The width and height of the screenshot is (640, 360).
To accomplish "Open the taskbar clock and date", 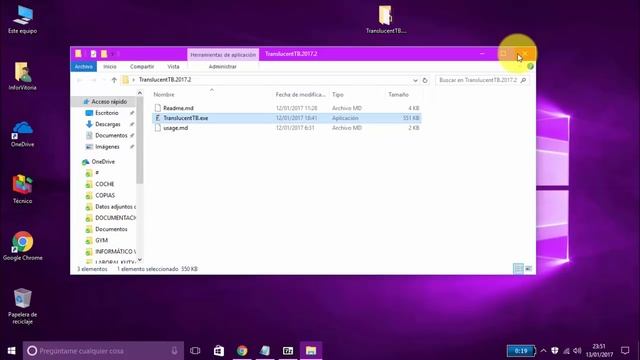I will [599, 351].
